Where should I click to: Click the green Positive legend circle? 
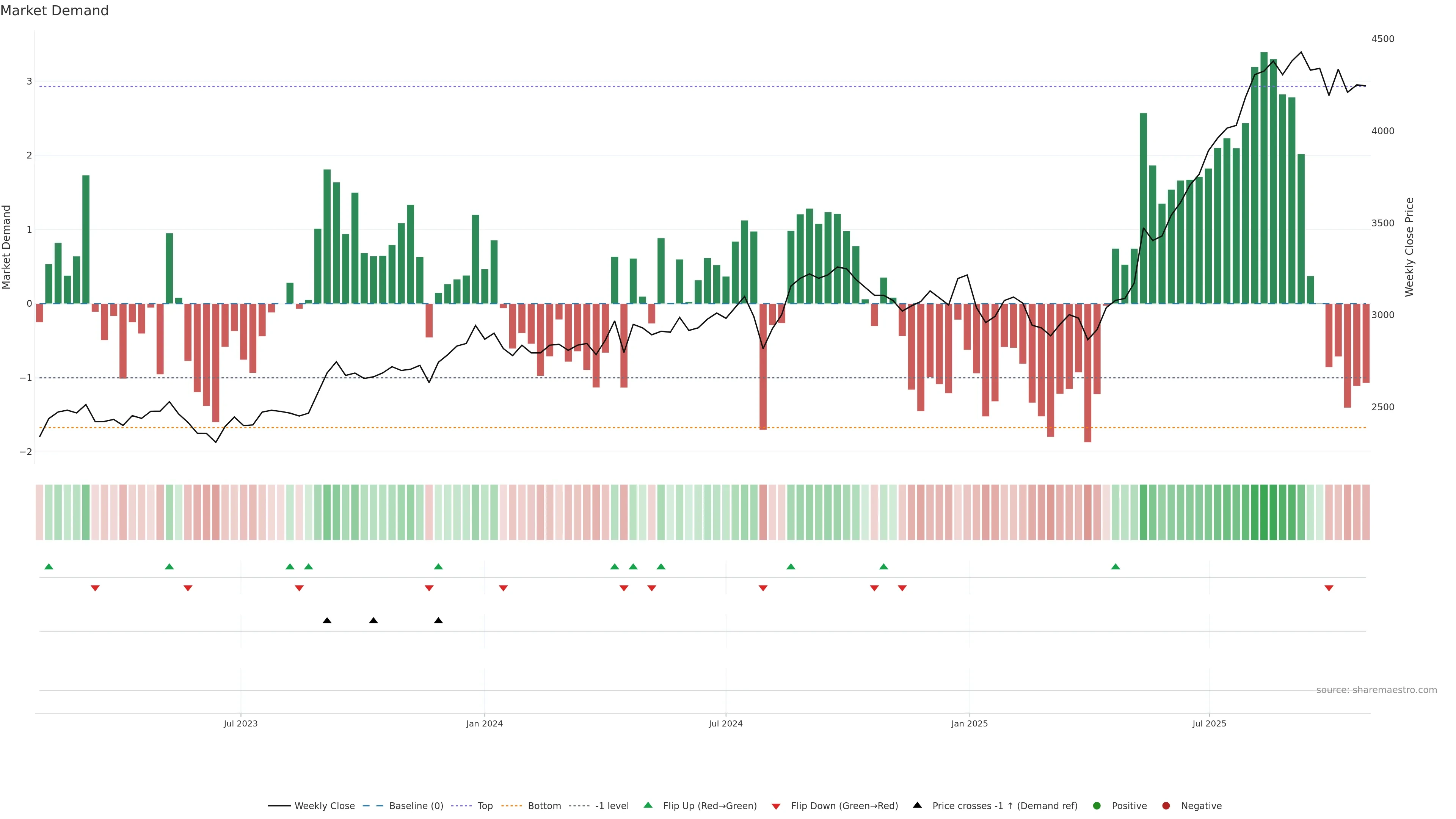point(1097,805)
